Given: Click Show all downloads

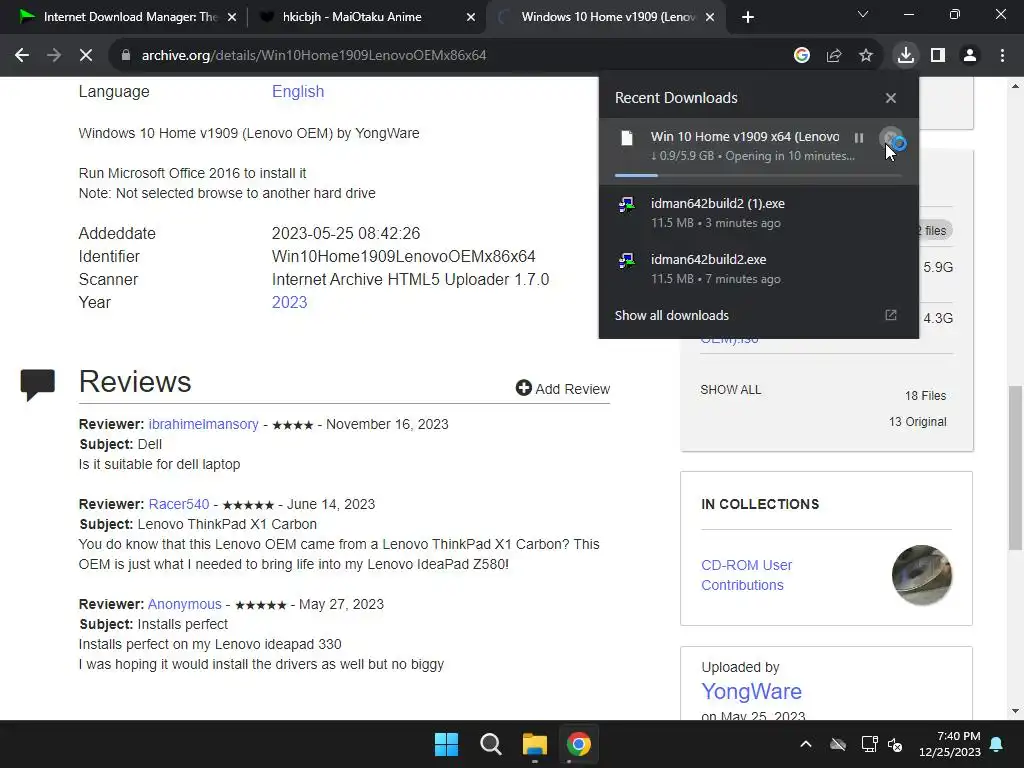Looking at the screenshot, I should tap(671, 315).
